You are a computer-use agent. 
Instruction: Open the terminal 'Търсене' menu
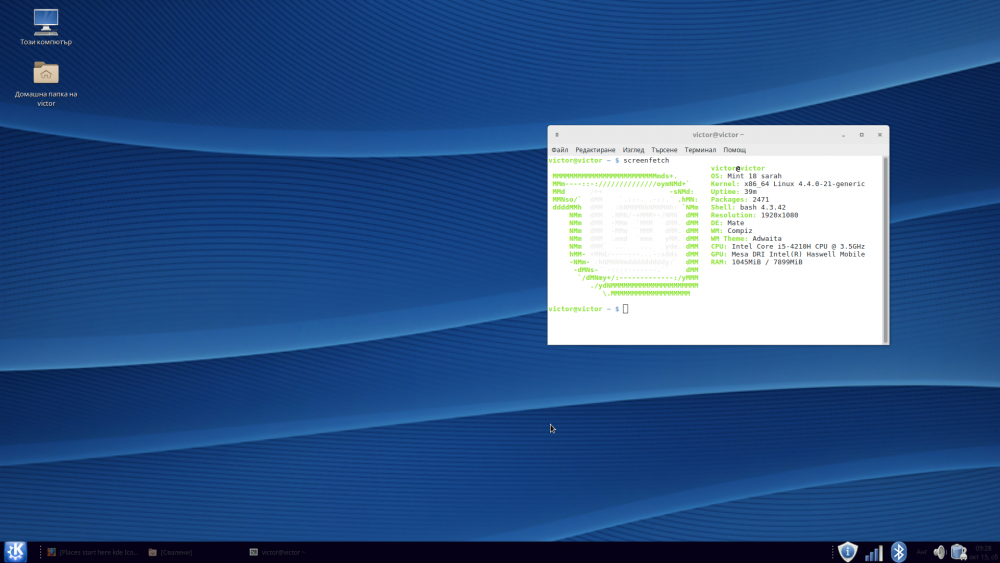pyautogui.click(x=664, y=150)
